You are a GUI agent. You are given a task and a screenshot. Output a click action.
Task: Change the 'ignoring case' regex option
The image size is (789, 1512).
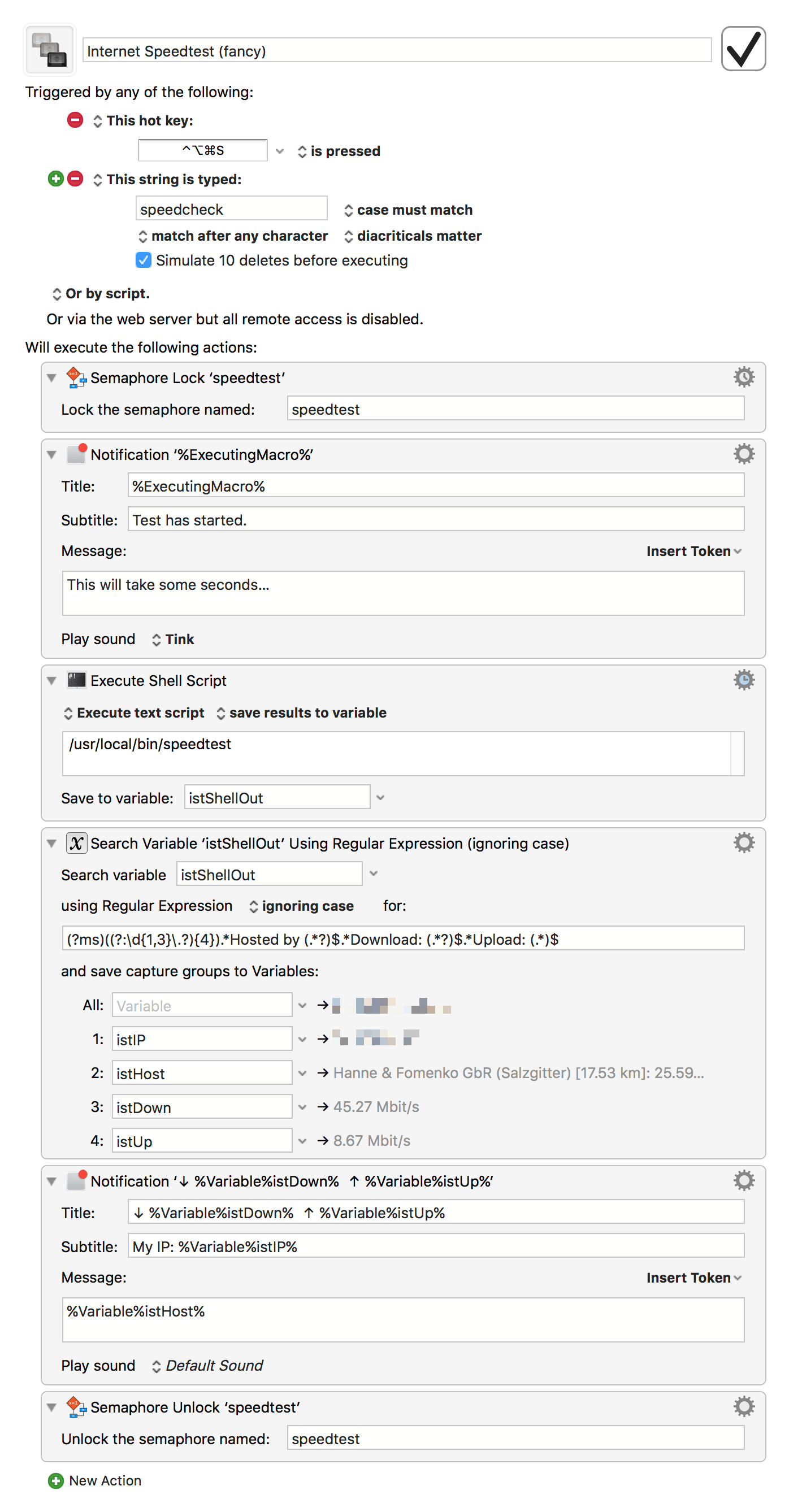pyautogui.click(x=301, y=906)
